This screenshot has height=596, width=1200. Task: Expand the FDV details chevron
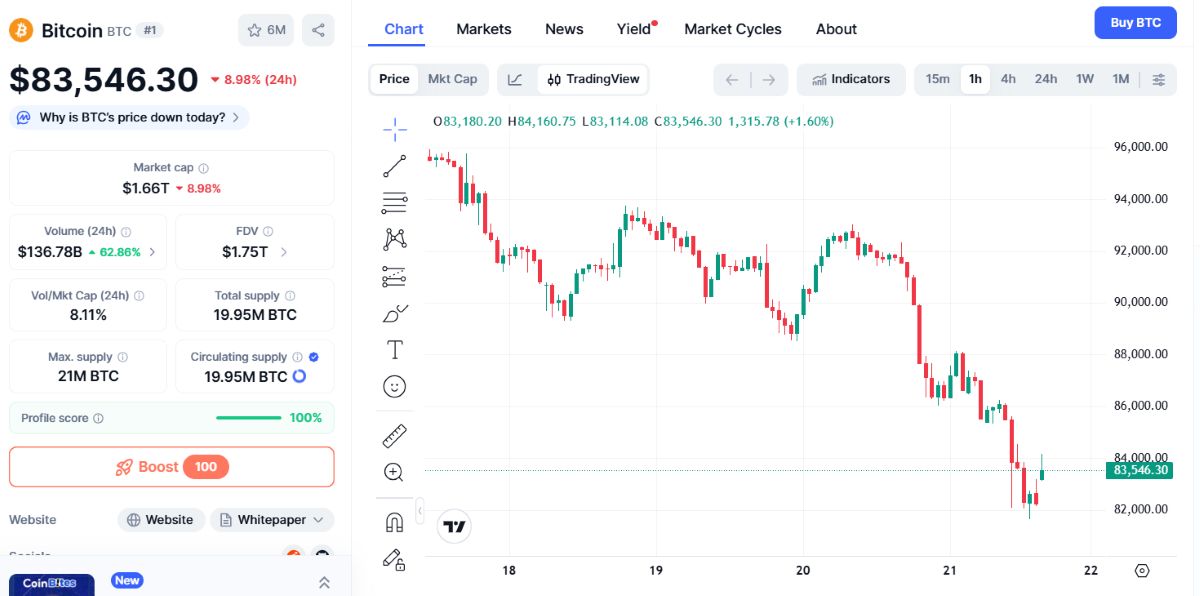coord(284,252)
